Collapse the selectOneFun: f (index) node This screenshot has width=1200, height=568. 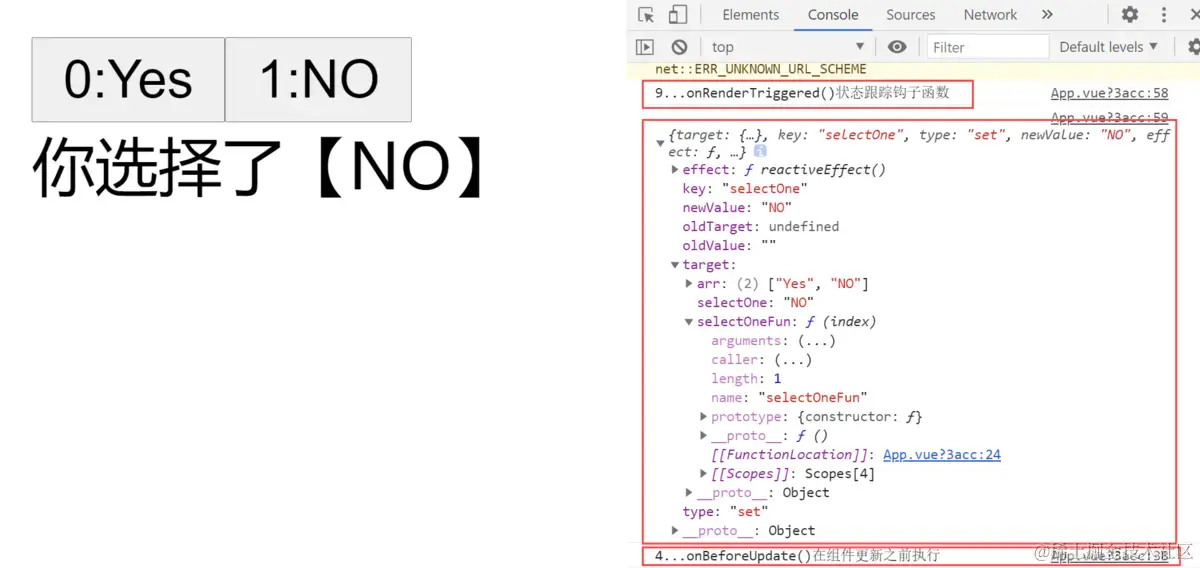click(689, 322)
